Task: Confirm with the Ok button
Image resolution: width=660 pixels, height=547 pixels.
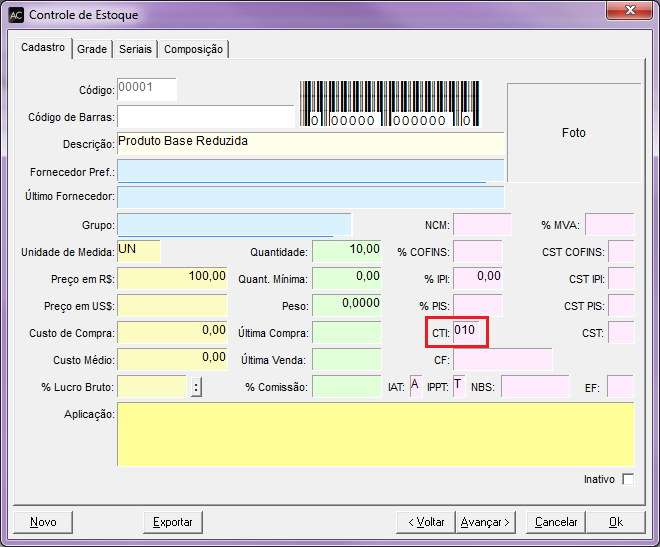Action: [x=615, y=522]
